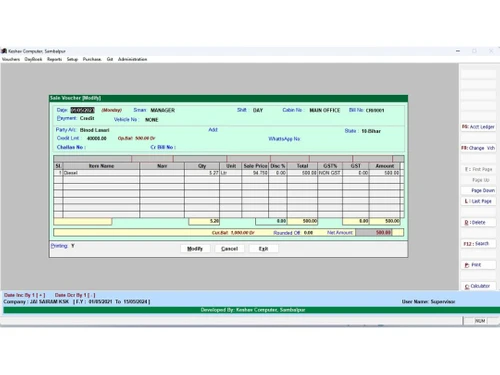The height and width of the screenshot is (375, 500).
Task: Click the Credit Lmt value 40000.00
Action: coord(97,138)
